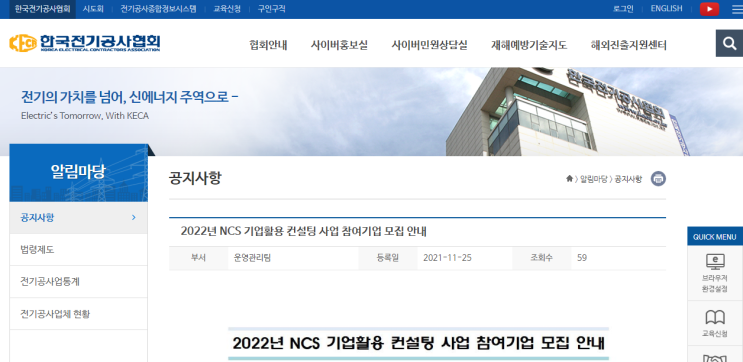Click the home breadcrumb icon
Screen dimensions: 743x362
coord(569,179)
